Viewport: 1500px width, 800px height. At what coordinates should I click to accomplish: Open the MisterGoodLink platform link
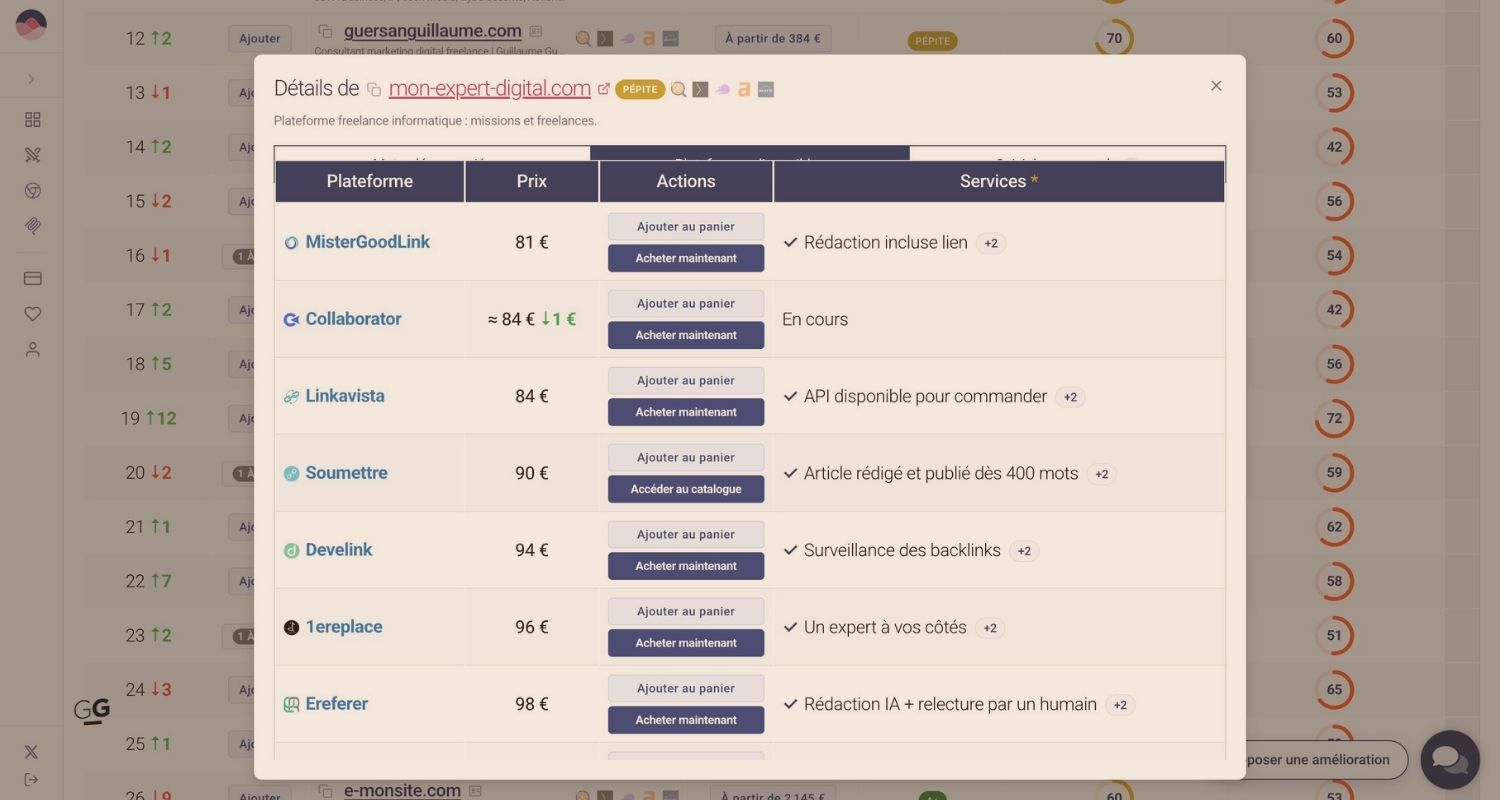pyautogui.click(x=368, y=242)
